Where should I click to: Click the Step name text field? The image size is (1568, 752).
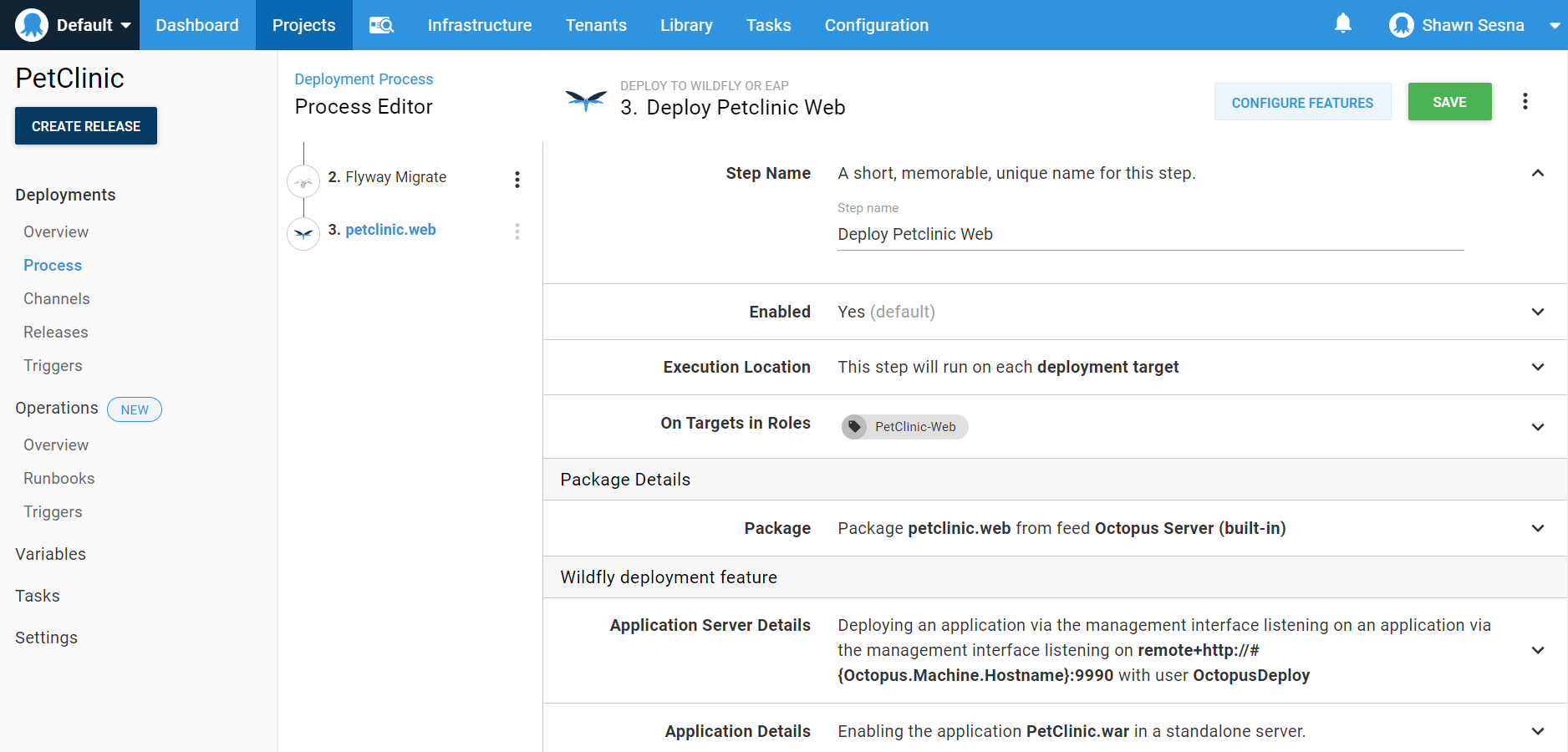click(1150, 235)
